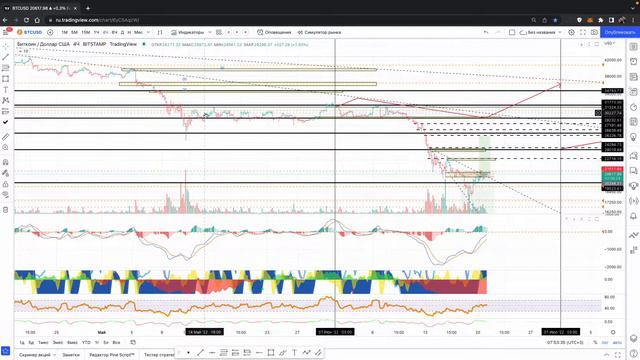This screenshot has height=360, width=640.
Task: Open the watchlist panel
Action: [x=633, y=47]
